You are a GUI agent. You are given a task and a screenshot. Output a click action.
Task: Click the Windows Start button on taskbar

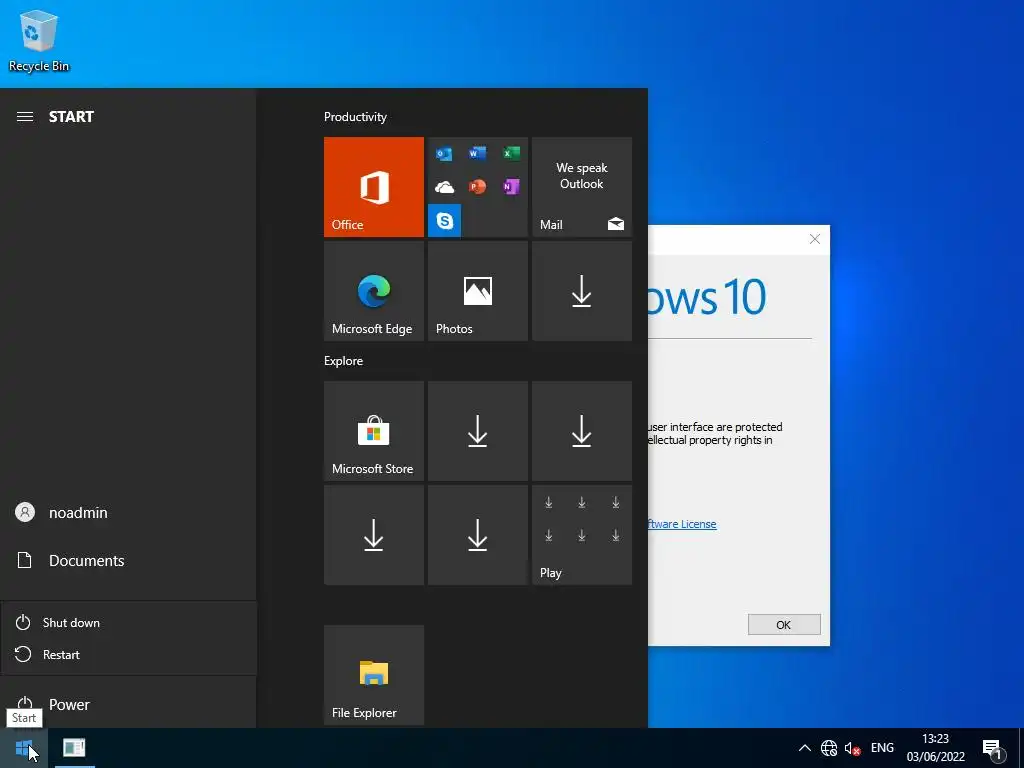pyautogui.click(x=24, y=748)
